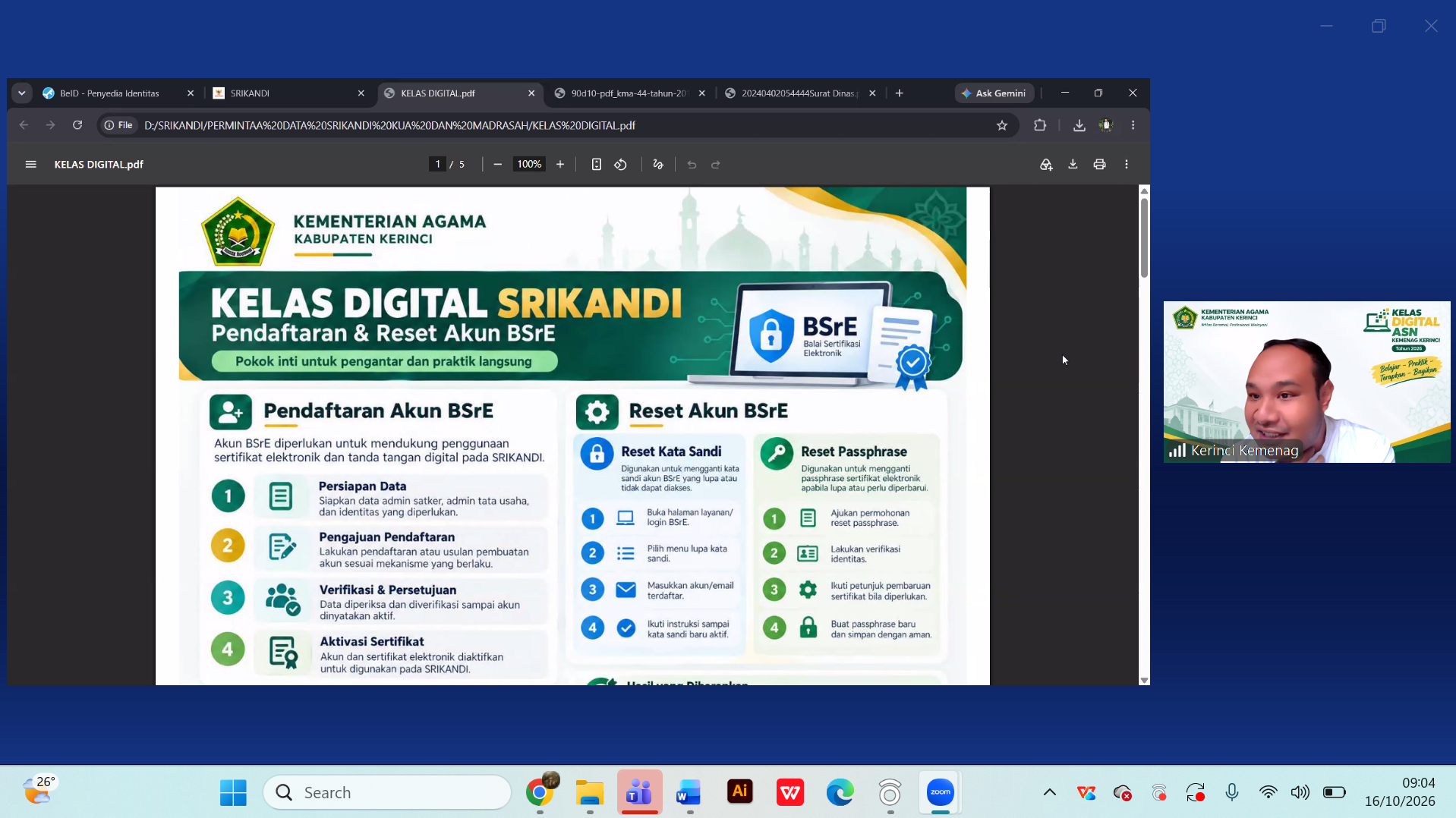Click the PDF vertical scrollbar thumb
Viewport: 1456px width, 818px height.
1144,238
